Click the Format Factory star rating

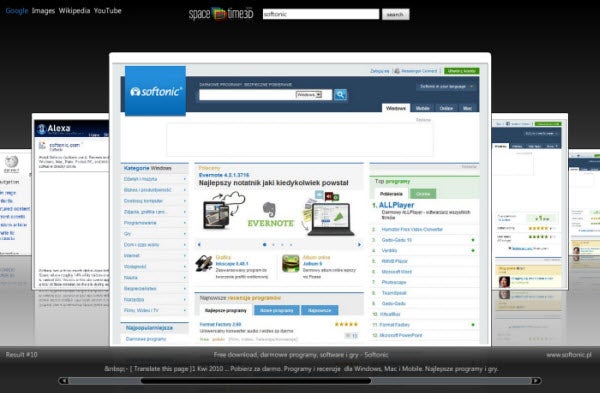coord(346,325)
